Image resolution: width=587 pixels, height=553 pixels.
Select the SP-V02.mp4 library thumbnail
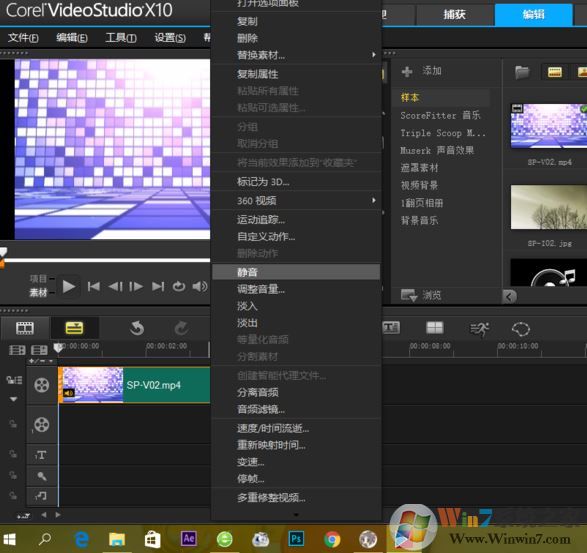coord(548,126)
